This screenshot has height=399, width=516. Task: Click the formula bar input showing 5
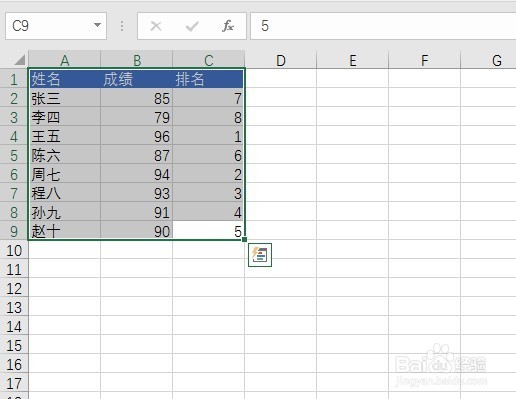(383, 26)
